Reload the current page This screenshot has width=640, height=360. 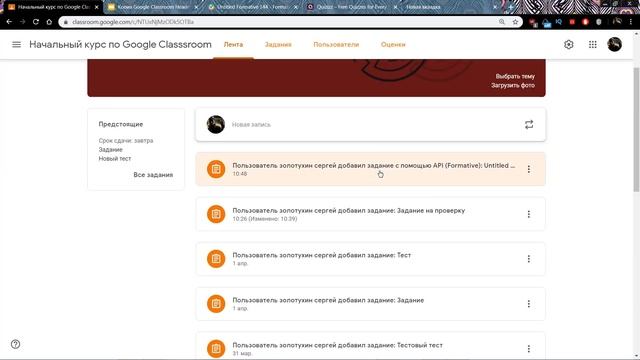click(x=36, y=22)
